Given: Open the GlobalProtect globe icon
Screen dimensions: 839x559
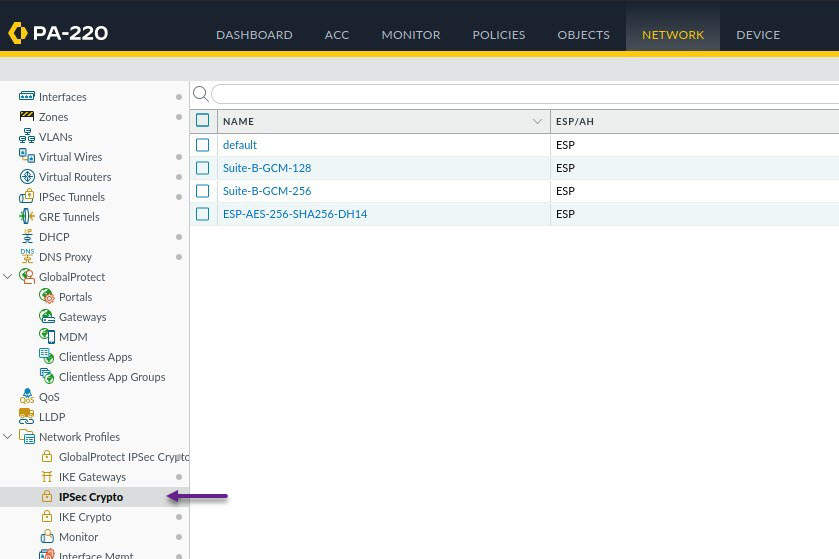Looking at the screenshot, I should (27, 276).
